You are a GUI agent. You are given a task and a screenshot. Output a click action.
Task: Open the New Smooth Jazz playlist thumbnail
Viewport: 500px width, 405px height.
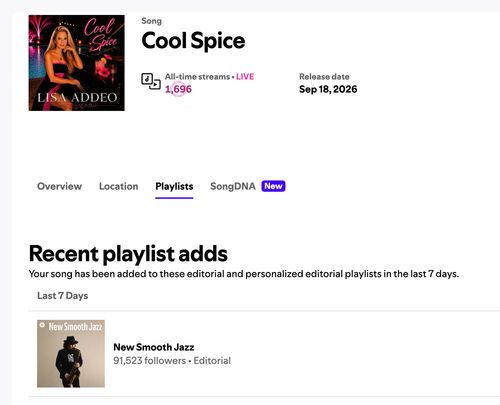71,354
